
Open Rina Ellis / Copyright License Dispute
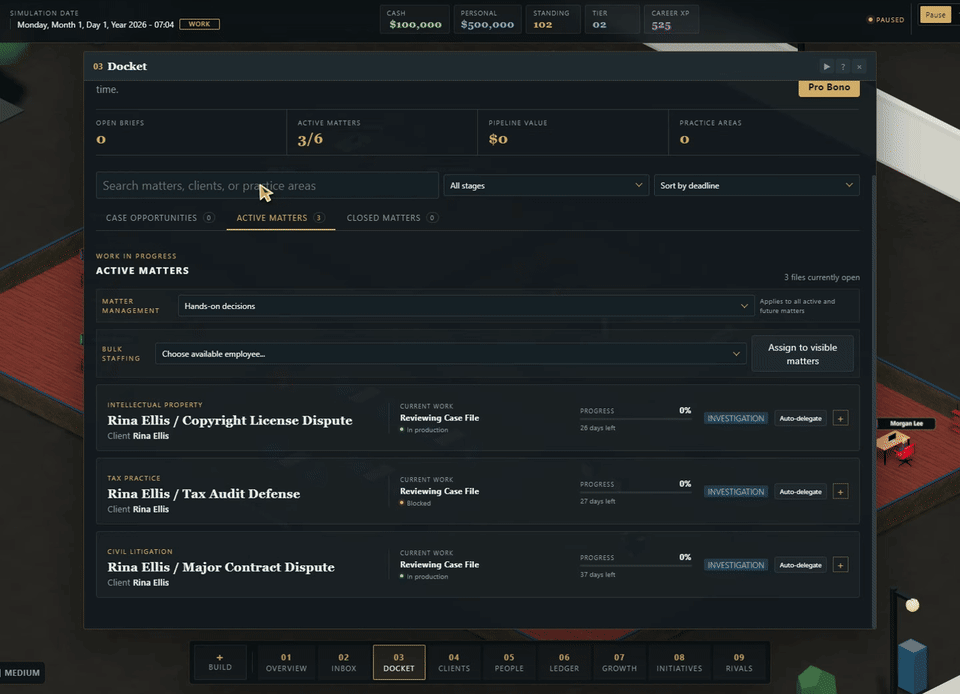230,420
